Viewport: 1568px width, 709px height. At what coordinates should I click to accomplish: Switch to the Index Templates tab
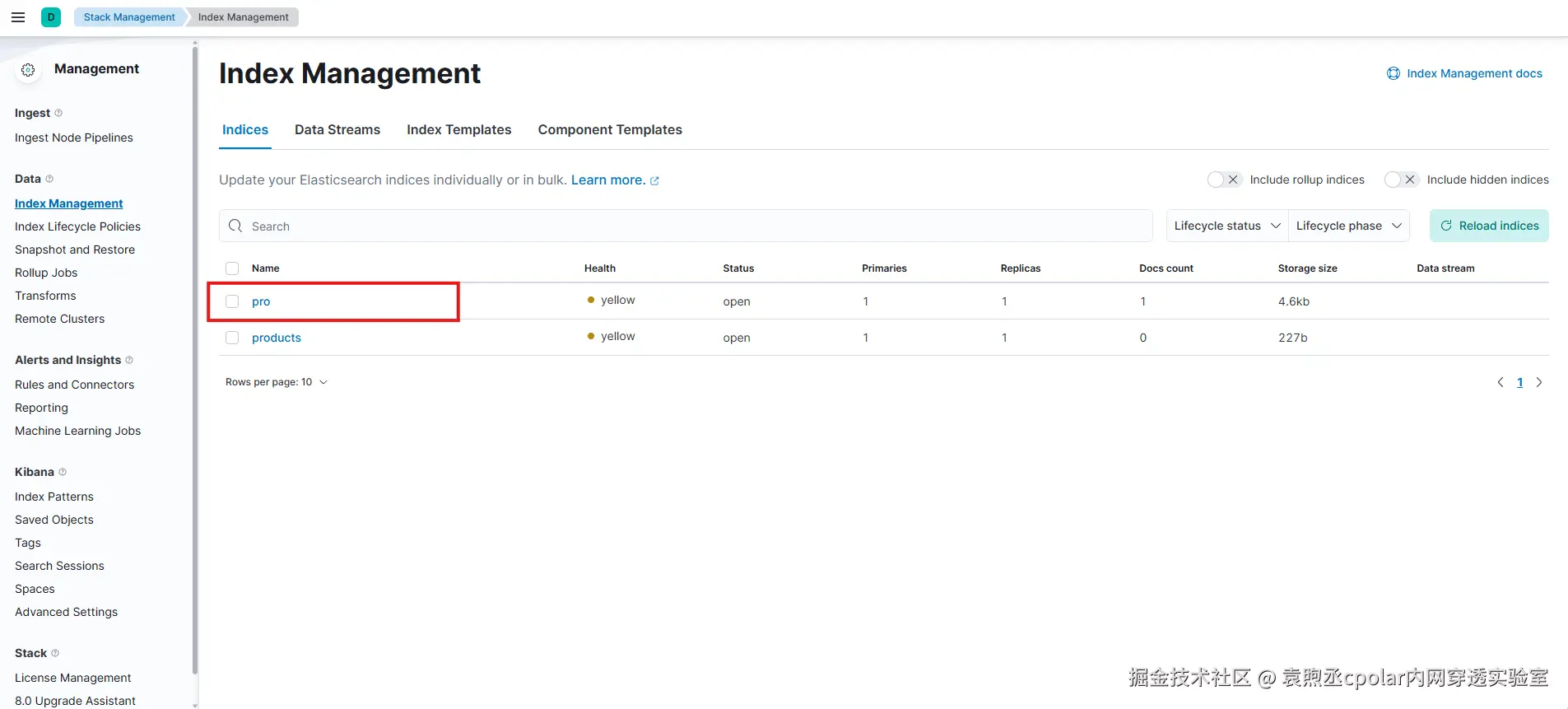458,129
